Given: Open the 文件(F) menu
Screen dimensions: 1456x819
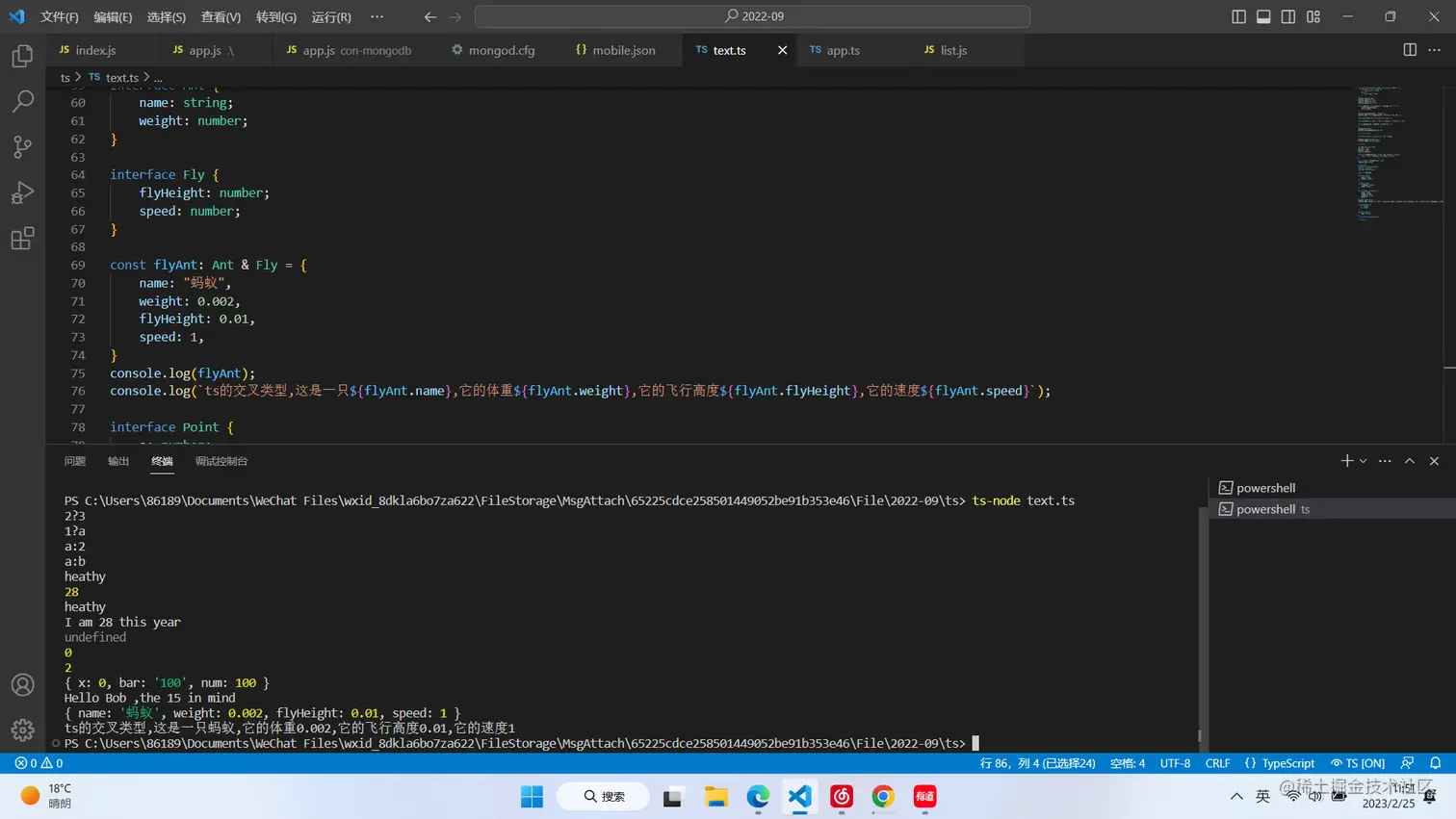Looking at the screenshot, I should (x=60, y=16).
